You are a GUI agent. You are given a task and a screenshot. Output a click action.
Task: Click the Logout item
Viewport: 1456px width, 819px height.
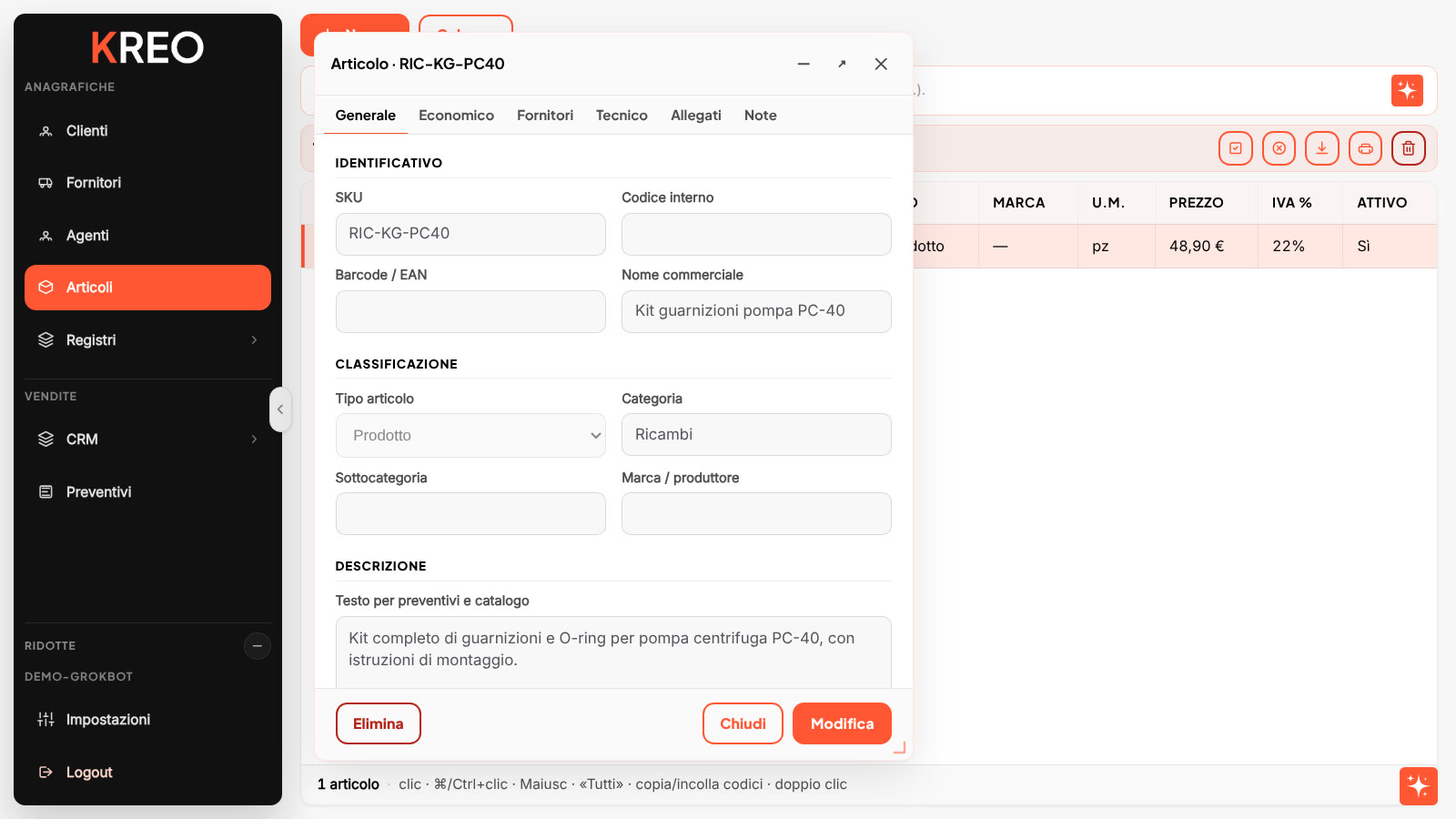point(147,773)
